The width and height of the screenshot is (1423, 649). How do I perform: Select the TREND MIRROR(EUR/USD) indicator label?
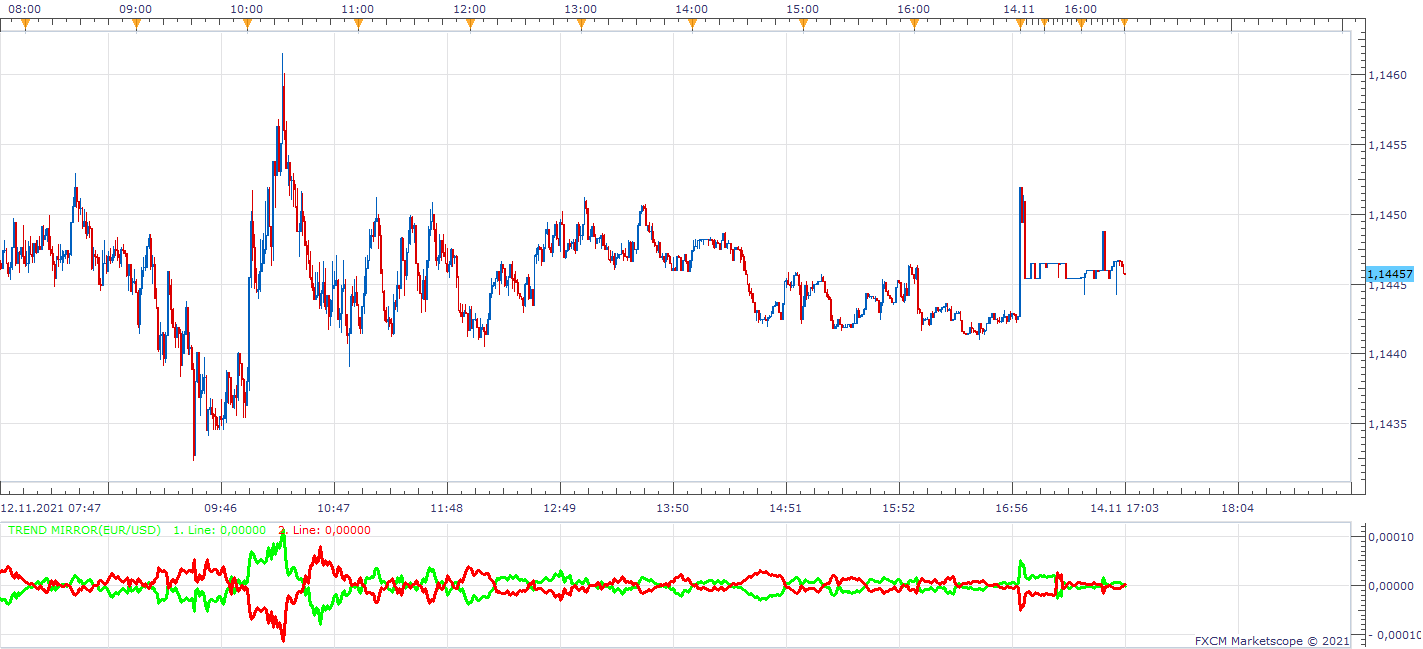coord(84,530)
